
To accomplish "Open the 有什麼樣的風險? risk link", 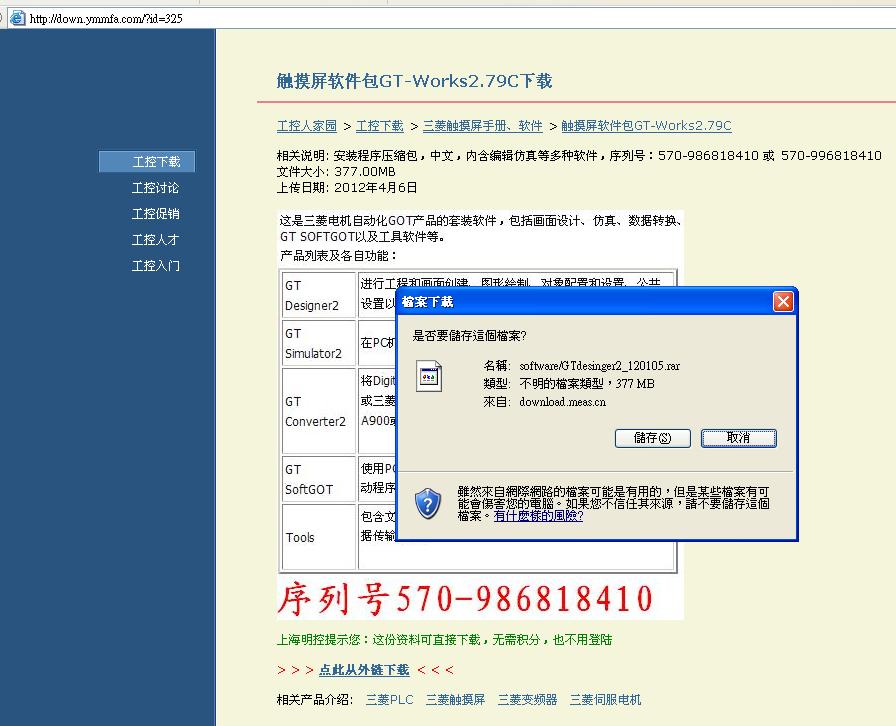I will pos(538,516).
